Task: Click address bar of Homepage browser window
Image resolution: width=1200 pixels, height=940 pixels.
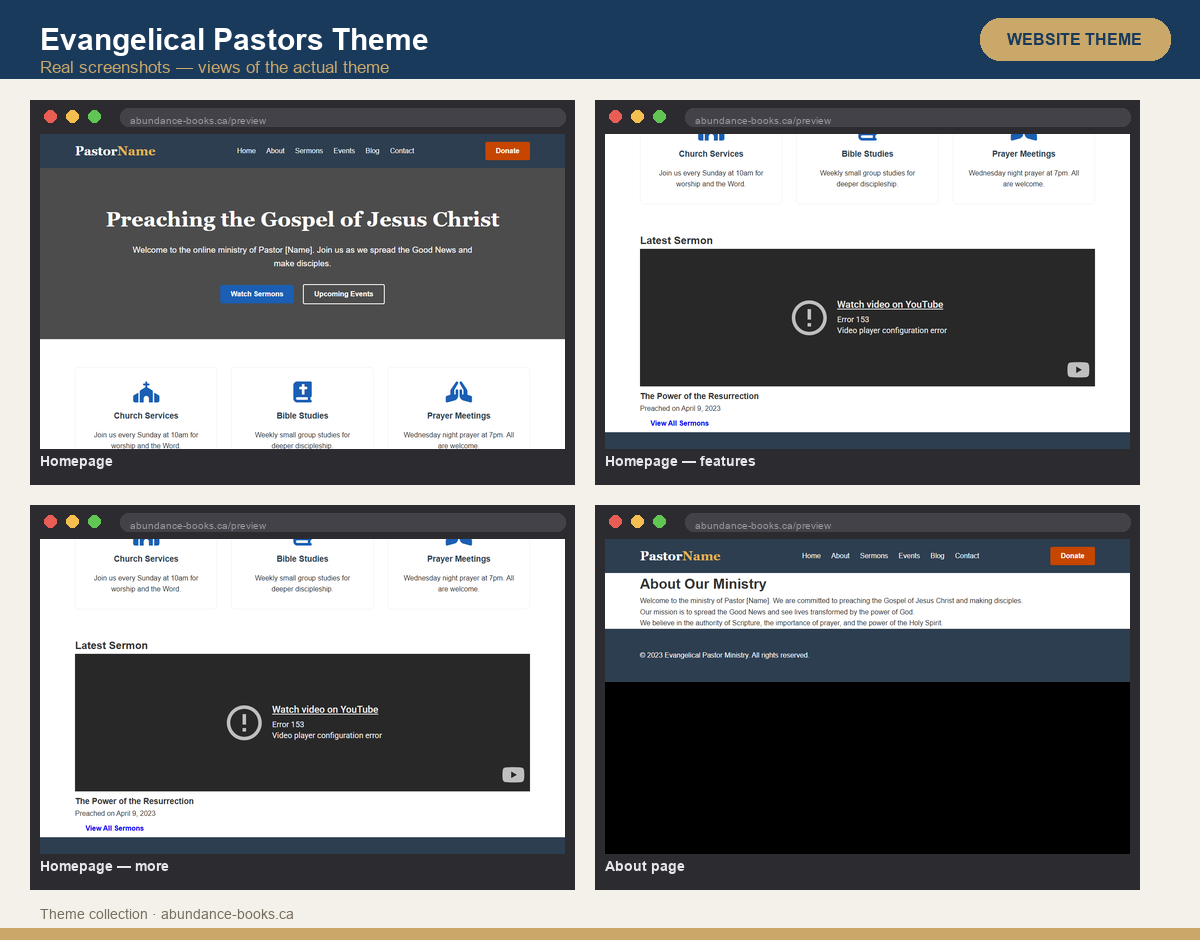Action: (x=343, y=118)
